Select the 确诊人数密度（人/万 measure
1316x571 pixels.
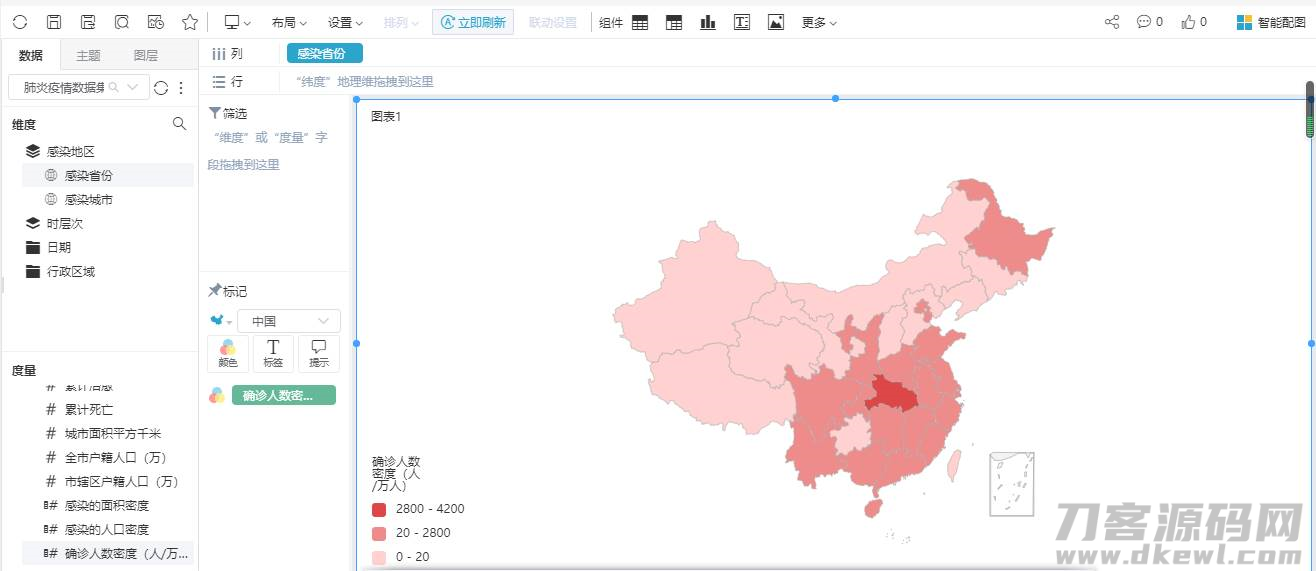(108, 553)
